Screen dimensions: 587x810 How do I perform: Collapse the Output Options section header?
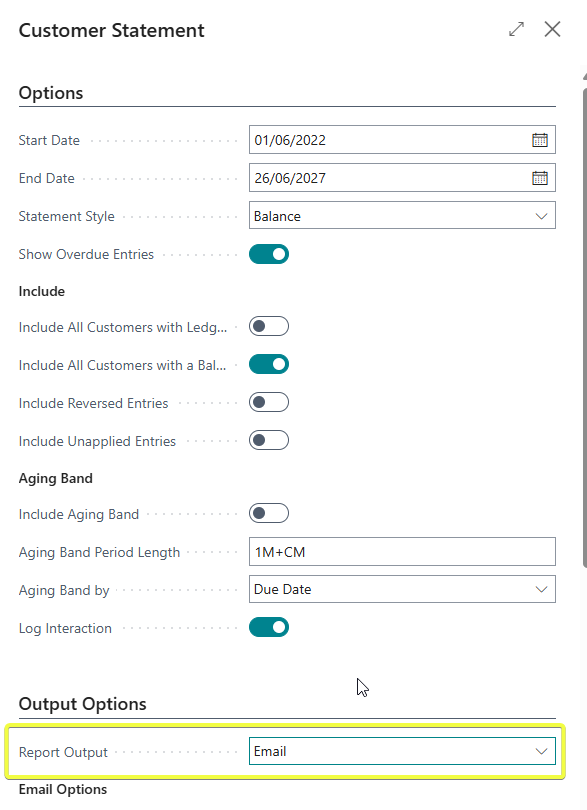pyautogui.click(x=83, y=704)
